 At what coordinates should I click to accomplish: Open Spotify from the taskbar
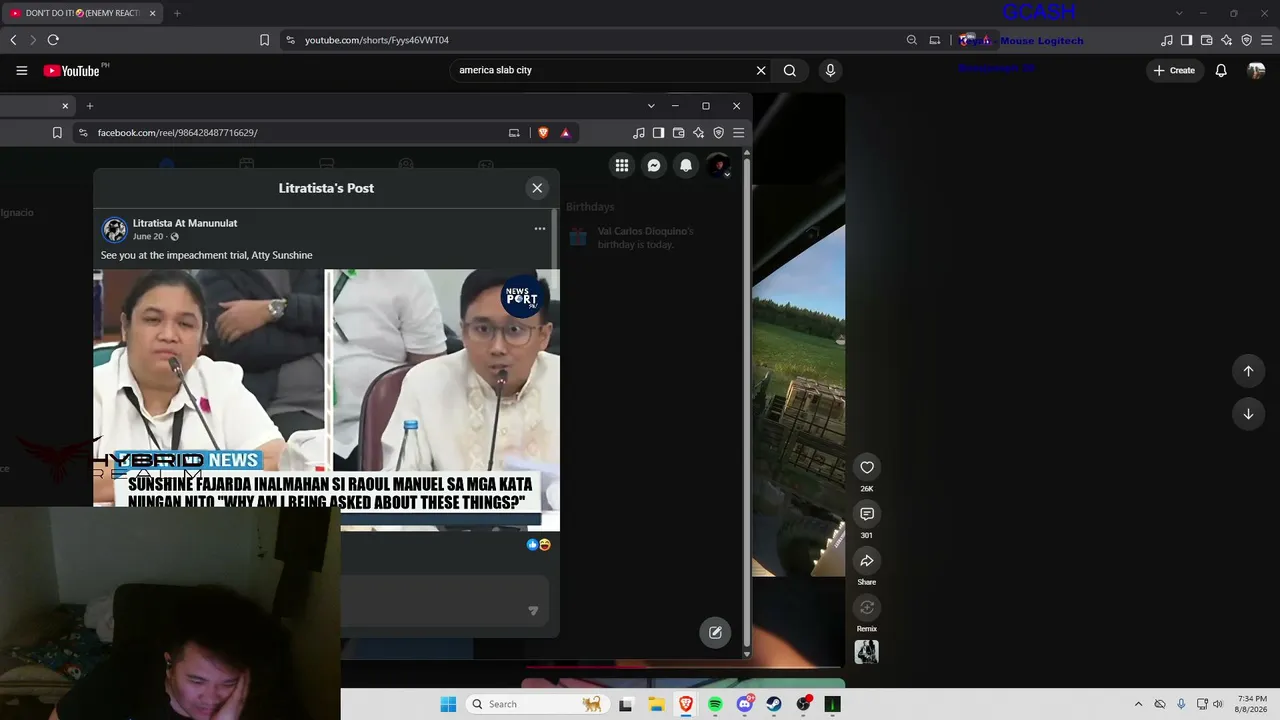tap(715, 704)
